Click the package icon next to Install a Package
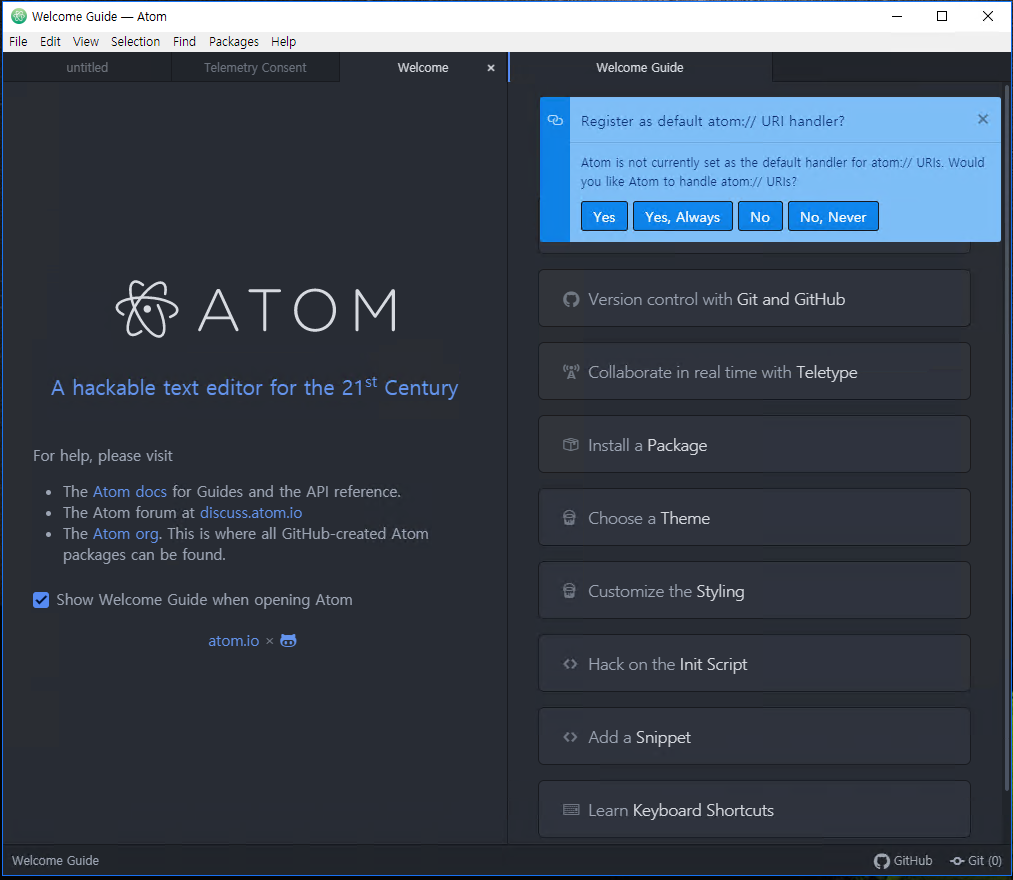1013x880 pixels. pos(571,445)
